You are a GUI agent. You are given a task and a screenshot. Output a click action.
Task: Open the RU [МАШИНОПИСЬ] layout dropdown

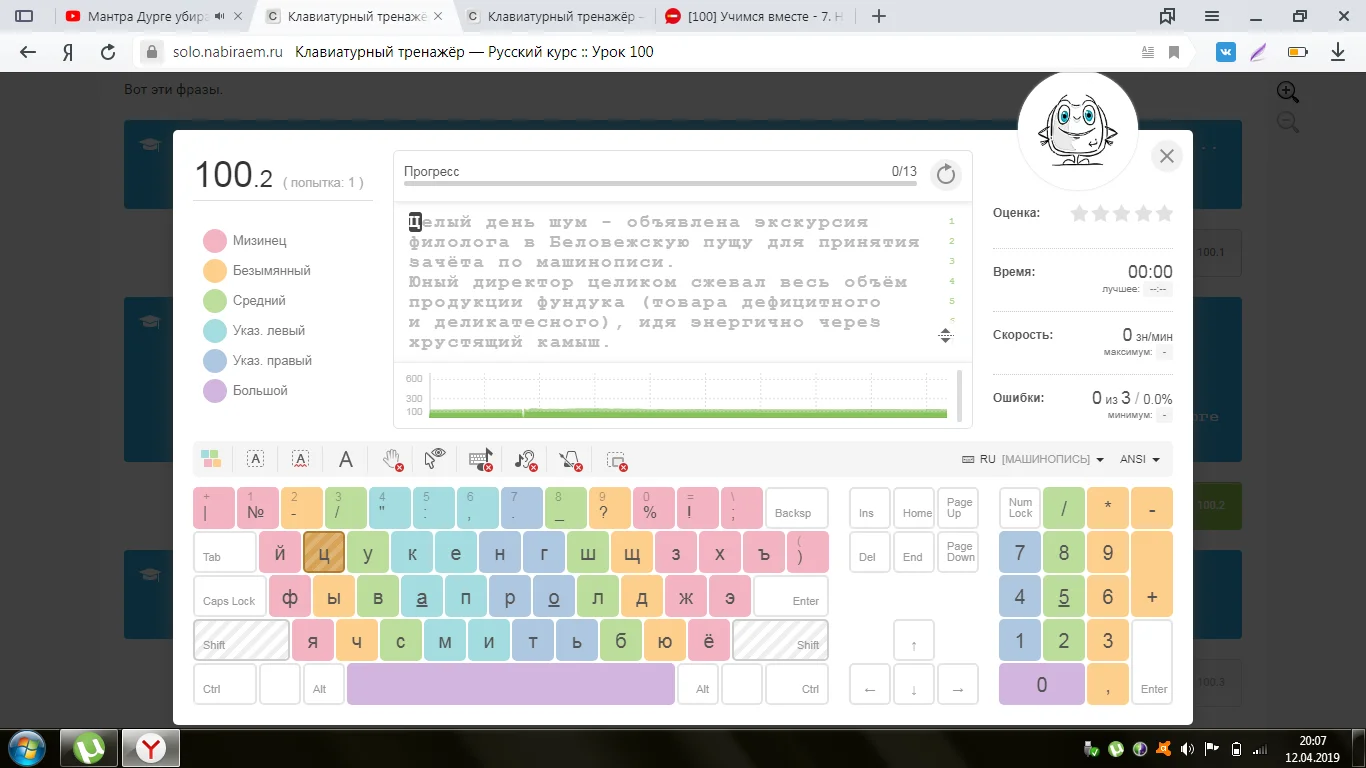[x=1033, y=460]
